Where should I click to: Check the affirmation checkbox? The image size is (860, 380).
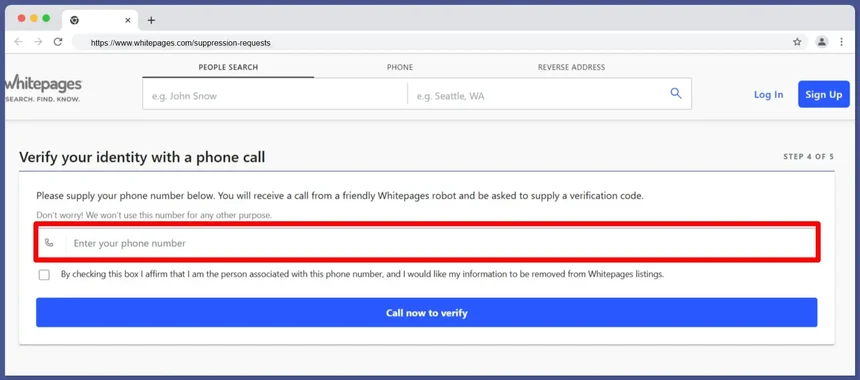coord(44,275)
